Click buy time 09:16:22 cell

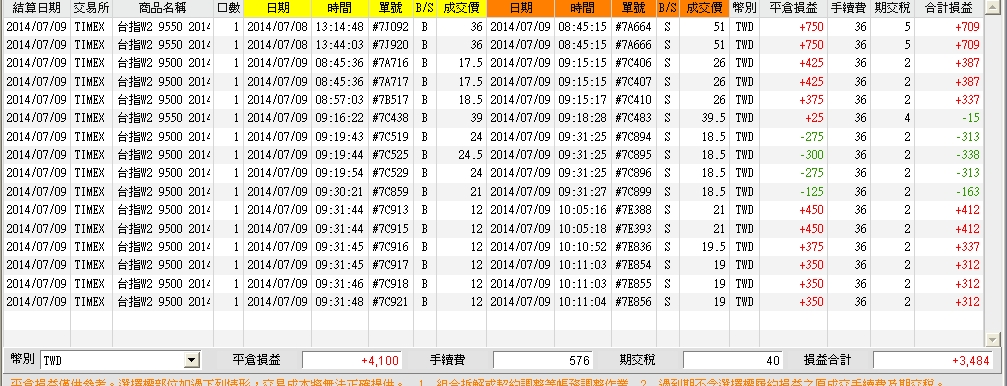coord(340,118)
